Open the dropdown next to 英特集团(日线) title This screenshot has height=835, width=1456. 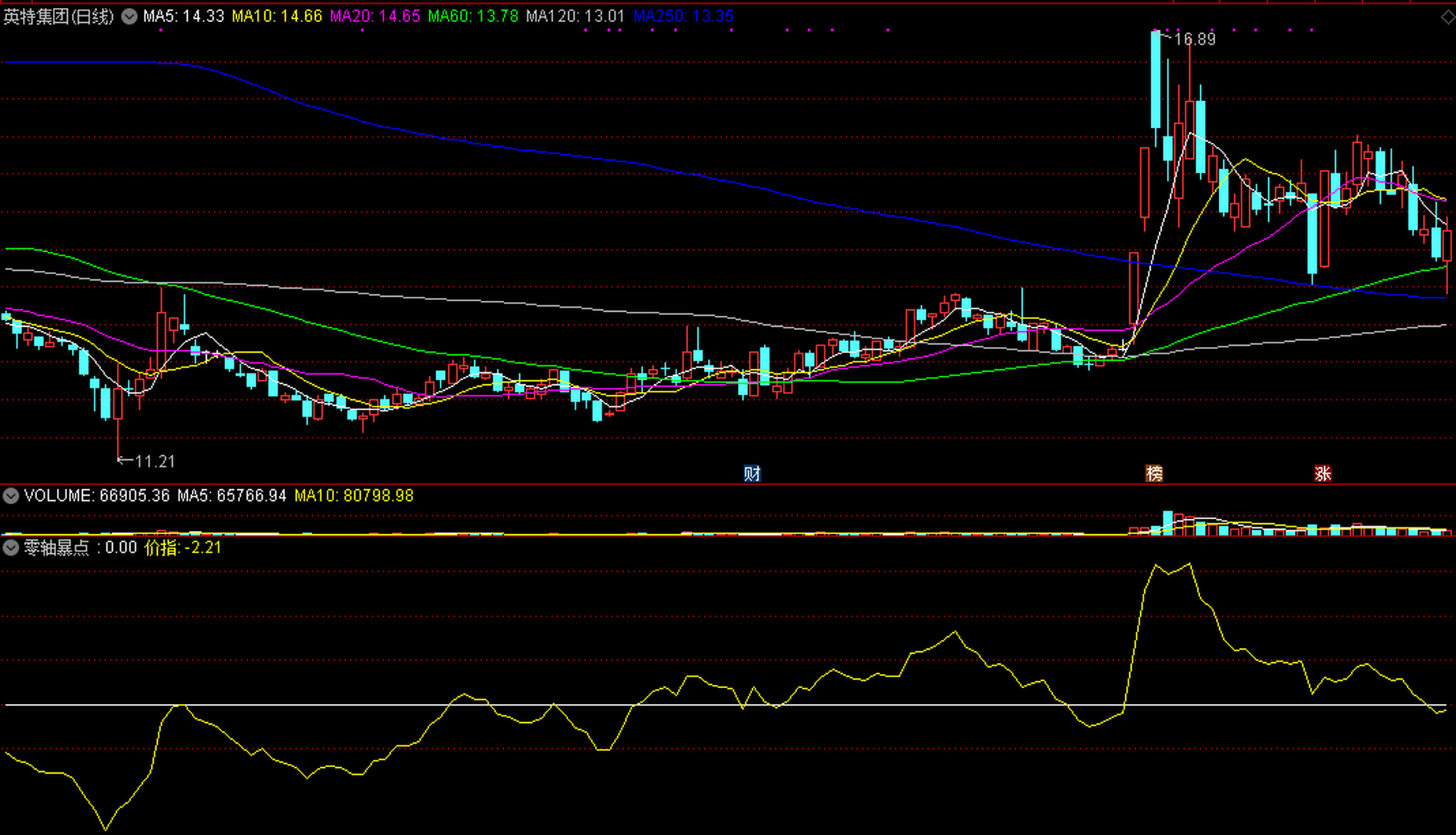coord(129,16)
